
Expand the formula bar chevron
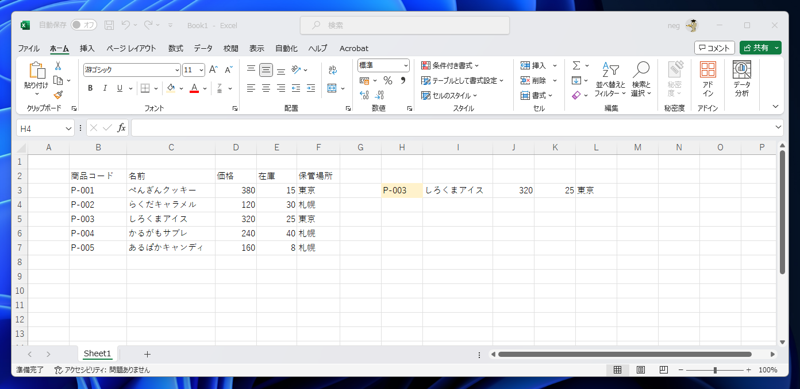click(x=778, y=127)
